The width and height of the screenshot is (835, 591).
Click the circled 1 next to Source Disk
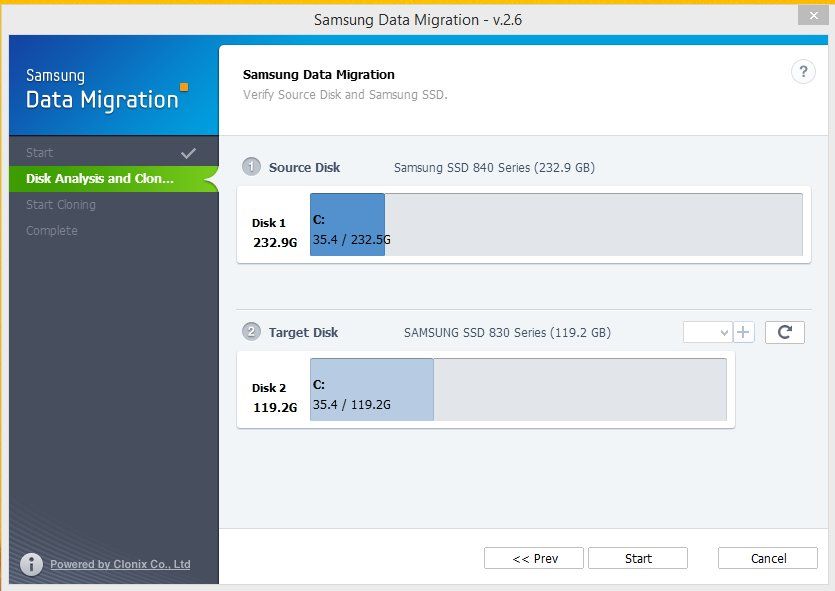tap(251, 167)
